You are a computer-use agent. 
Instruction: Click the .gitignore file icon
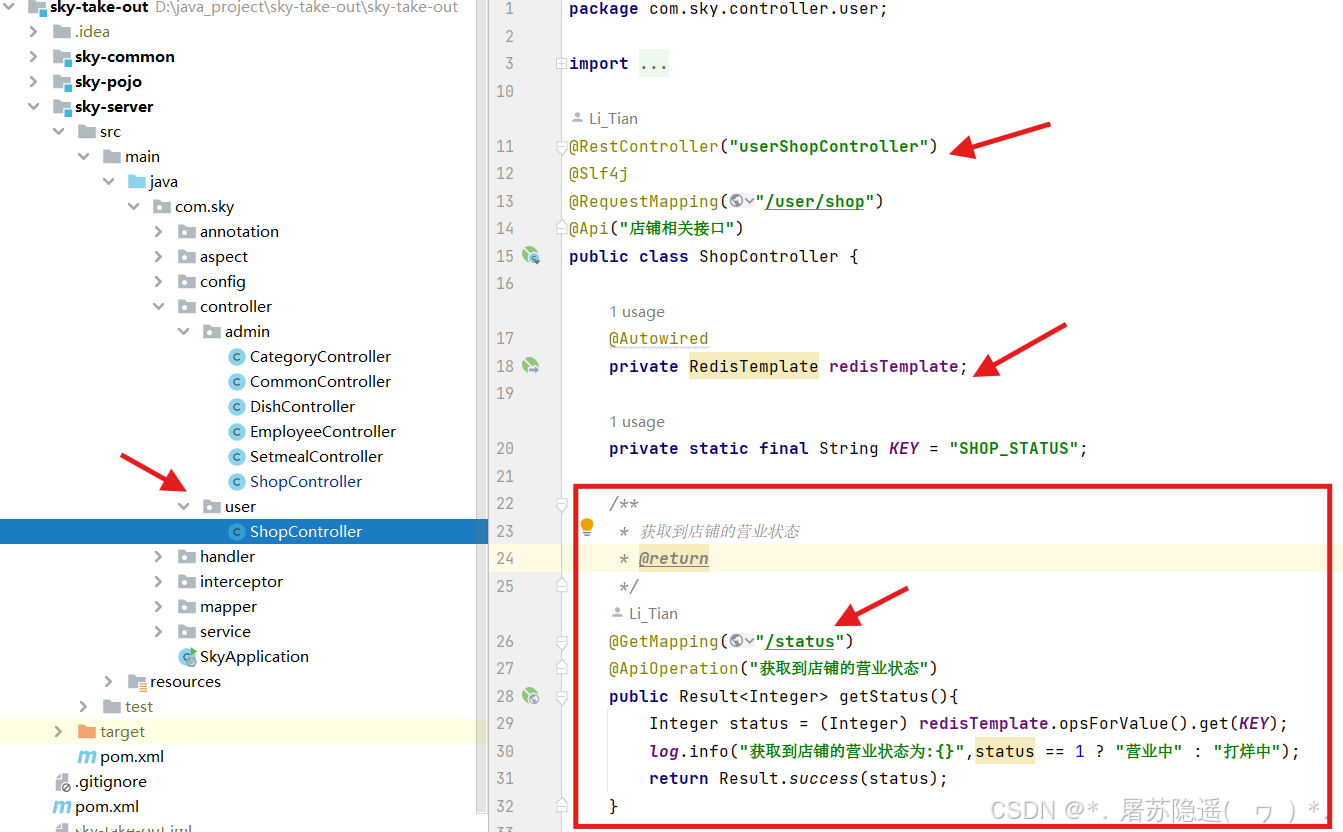click(x=62, y=782)
